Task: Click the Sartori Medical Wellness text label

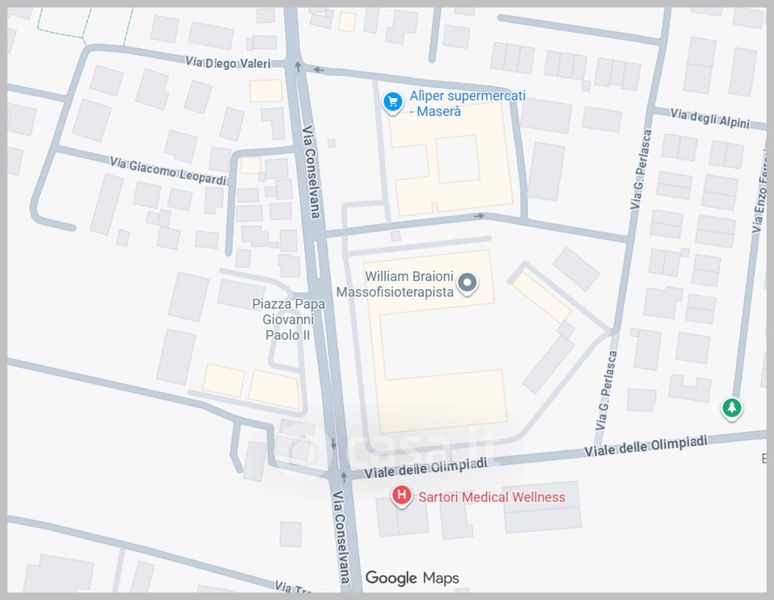Action: click(x=492, y=497)
